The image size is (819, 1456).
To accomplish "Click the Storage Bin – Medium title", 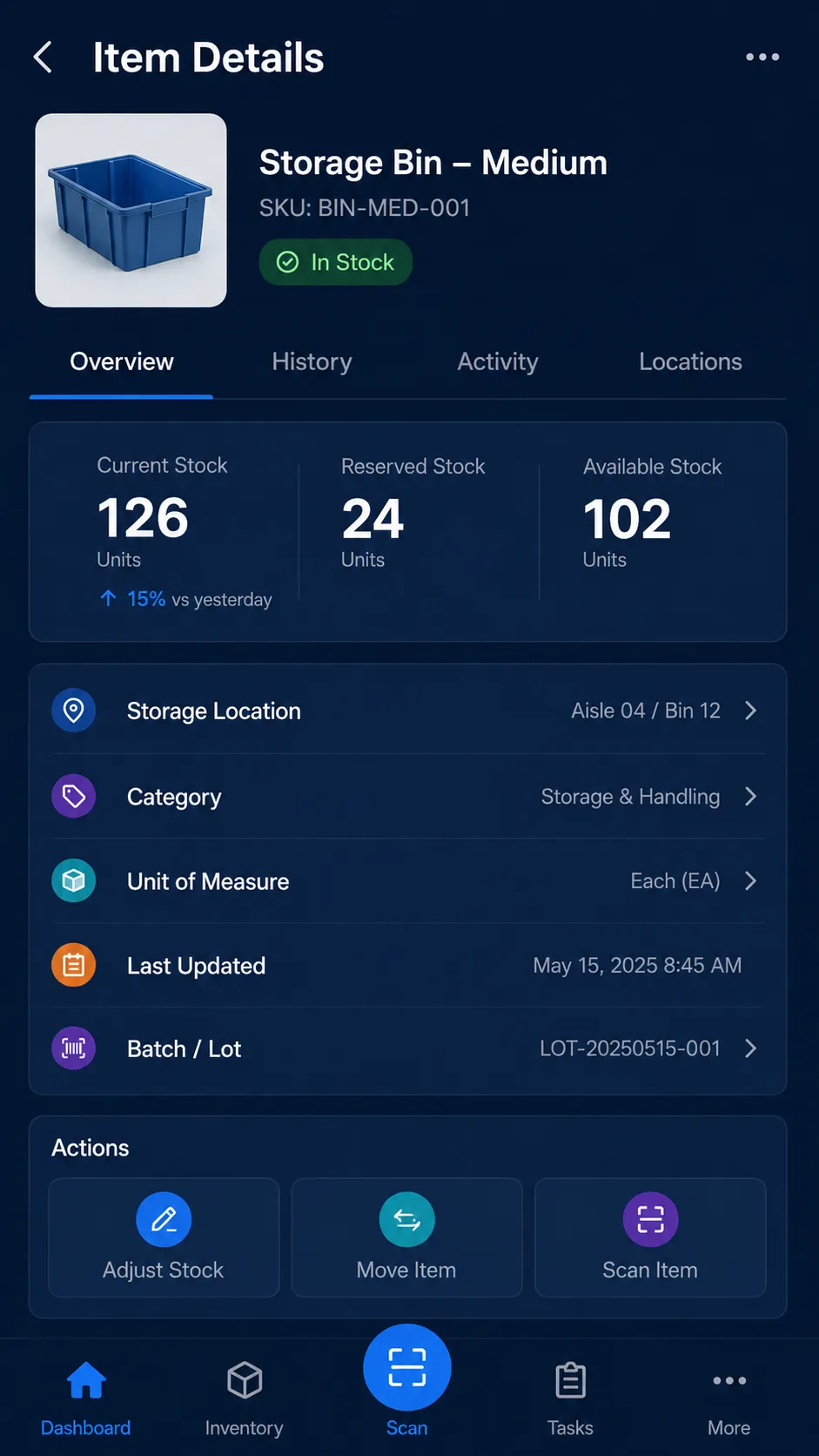I will pyautogui.click(x=433, y=163).
